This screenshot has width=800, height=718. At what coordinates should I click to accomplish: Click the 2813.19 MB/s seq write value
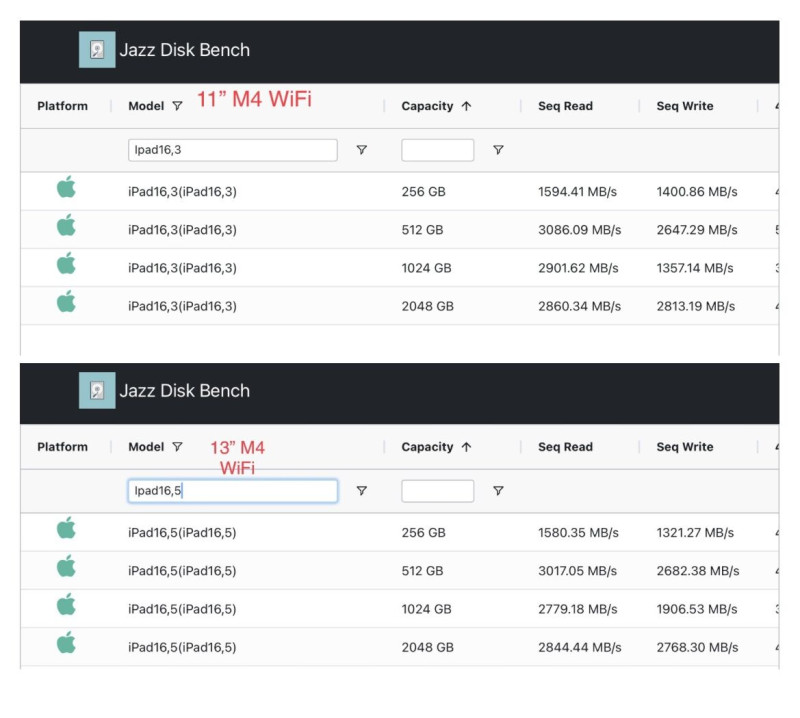click(x=696, y=307)
